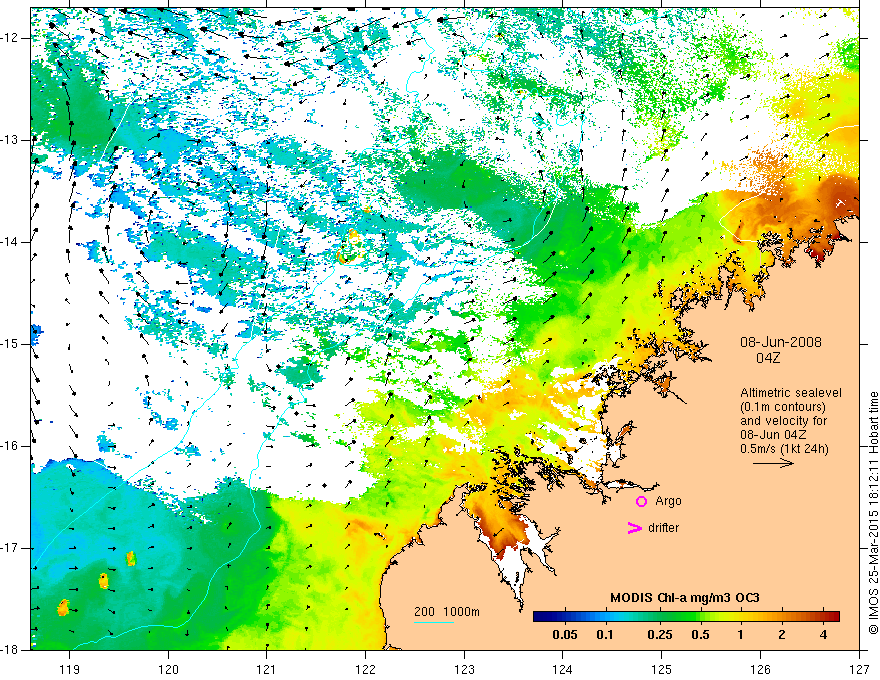Click the colorbar value 0.05
This screenshot has height=680, width=880.
565,635
